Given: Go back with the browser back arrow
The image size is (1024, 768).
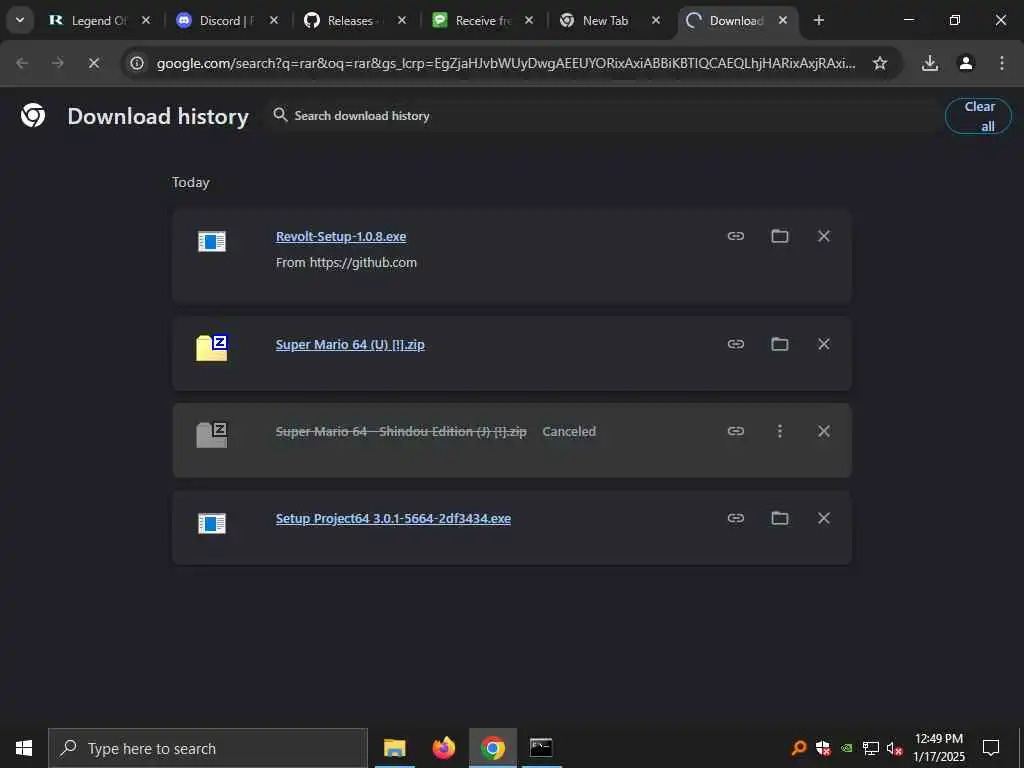Looking at the screenshot, I should click(x=22, y=63).
